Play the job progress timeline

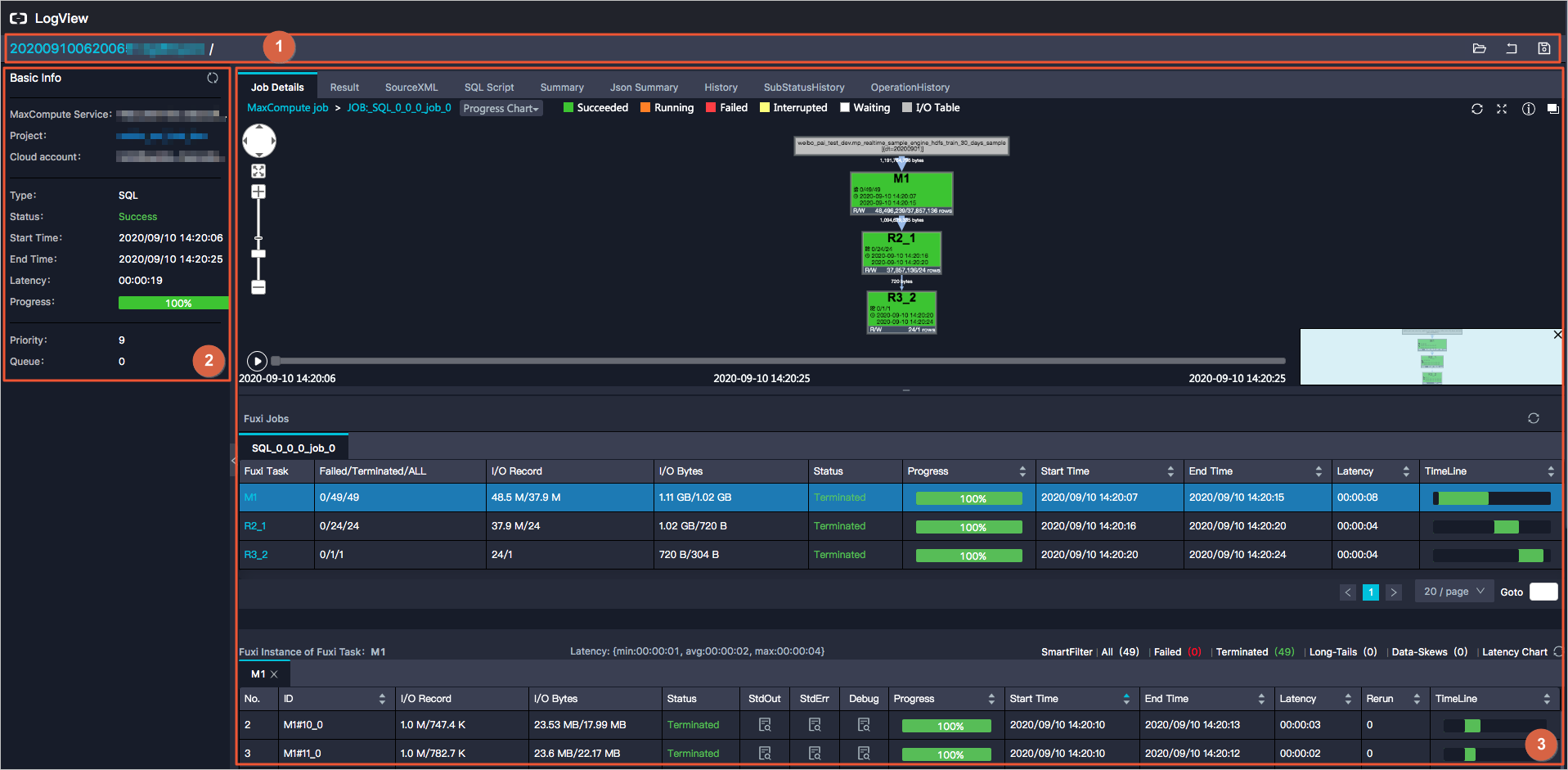point(257,361)
